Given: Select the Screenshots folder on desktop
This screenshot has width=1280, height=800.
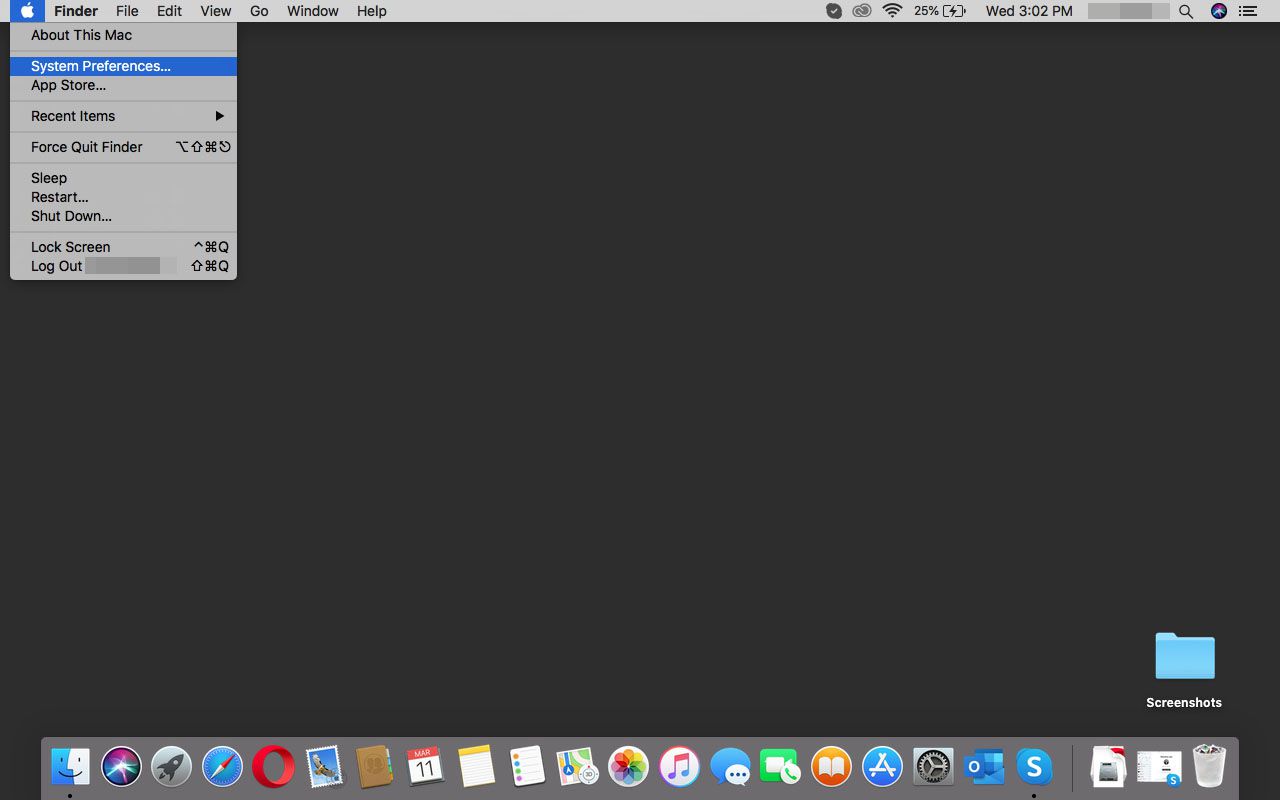Looking at the screenshot, I should [1184, 658].
